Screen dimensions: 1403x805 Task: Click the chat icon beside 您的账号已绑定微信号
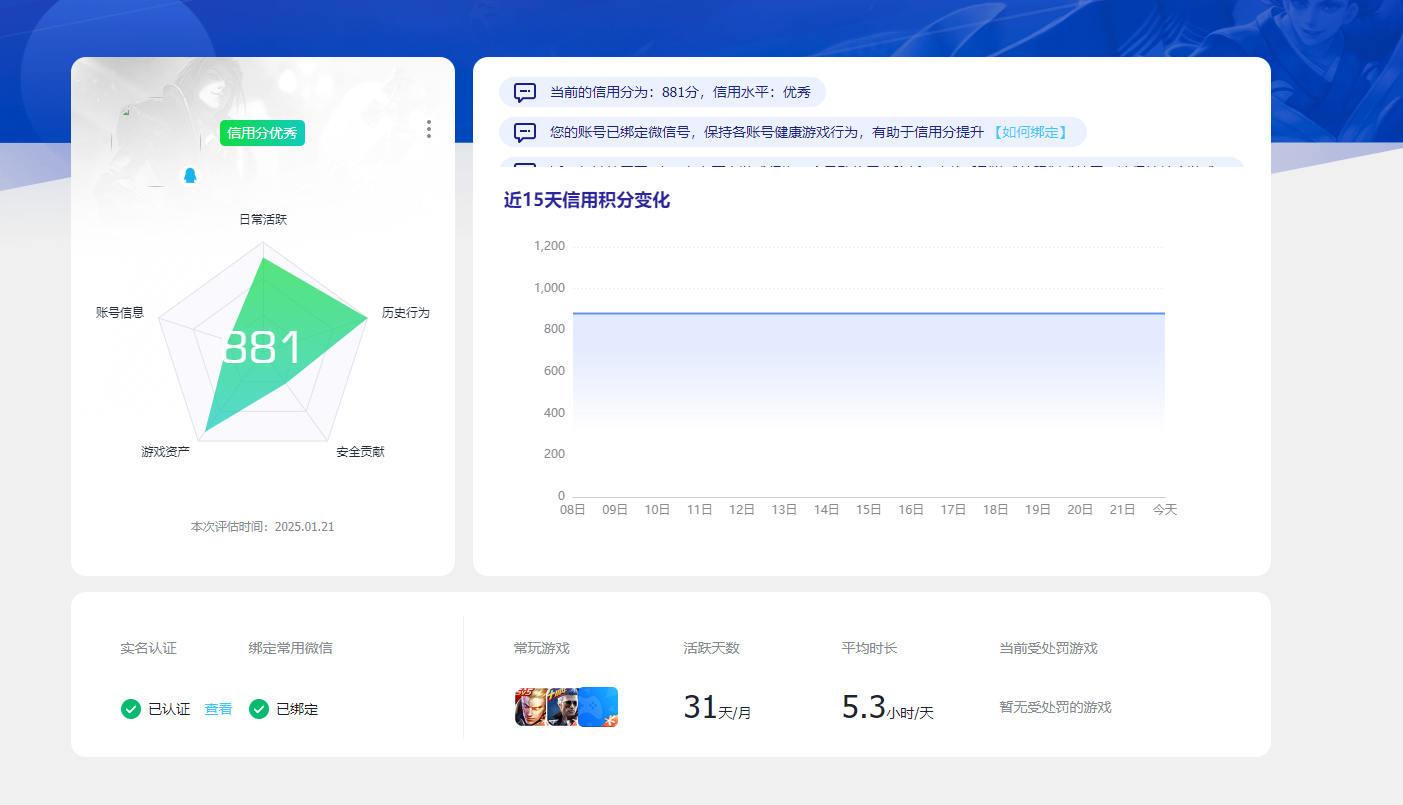[525, 132]
